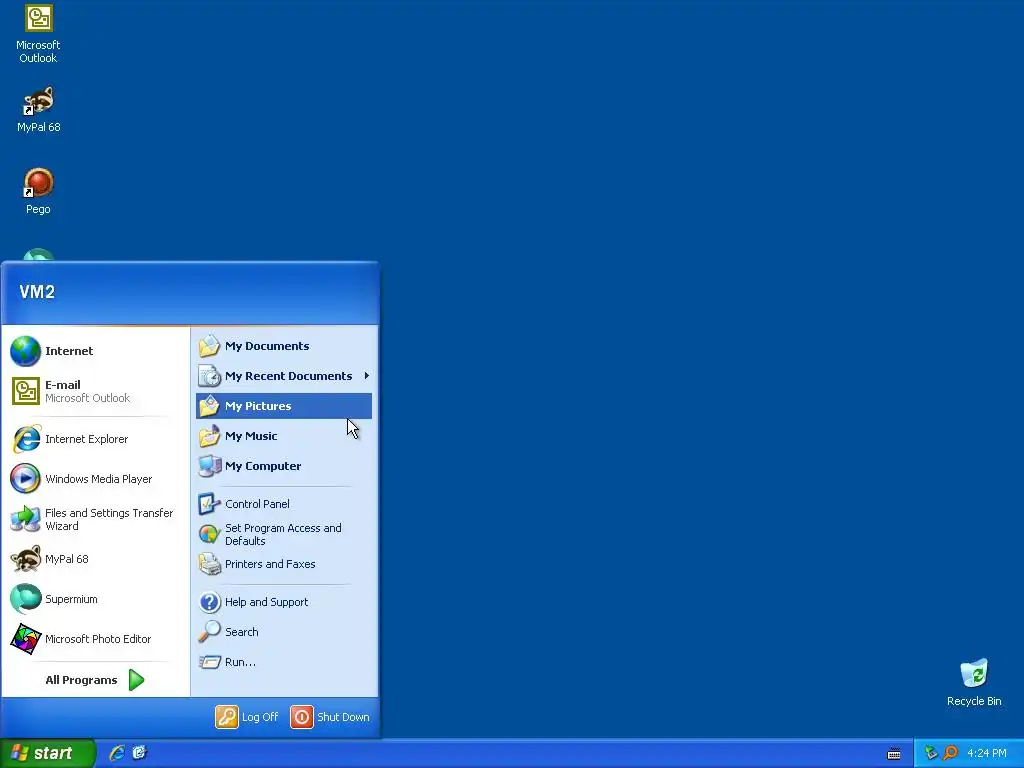1024x768 pixels.
Task: Open Pego desktop shortcut
Action: (38, 191)
